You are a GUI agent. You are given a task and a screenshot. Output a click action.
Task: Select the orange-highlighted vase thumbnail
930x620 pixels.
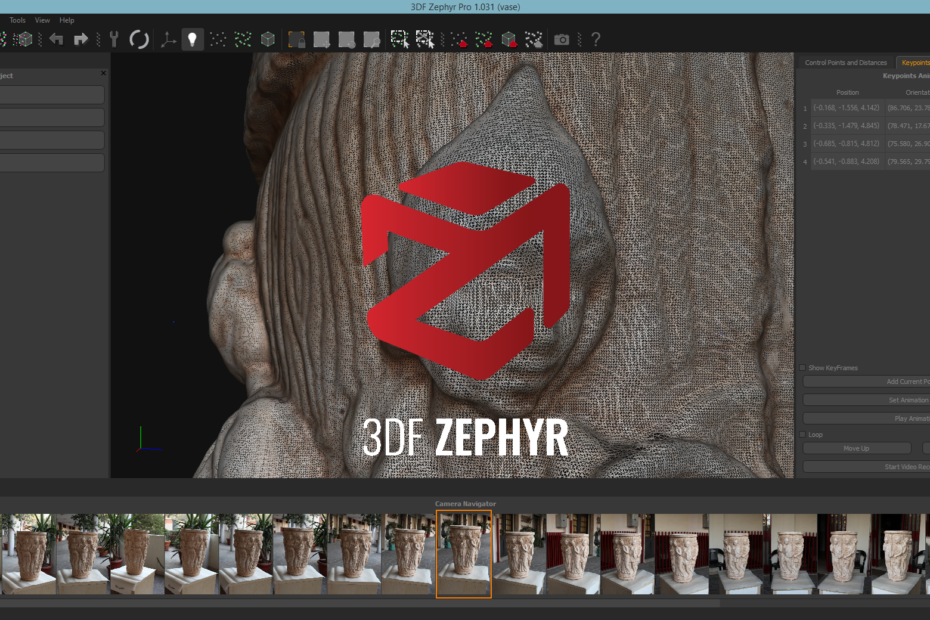(x=464, y=554)
